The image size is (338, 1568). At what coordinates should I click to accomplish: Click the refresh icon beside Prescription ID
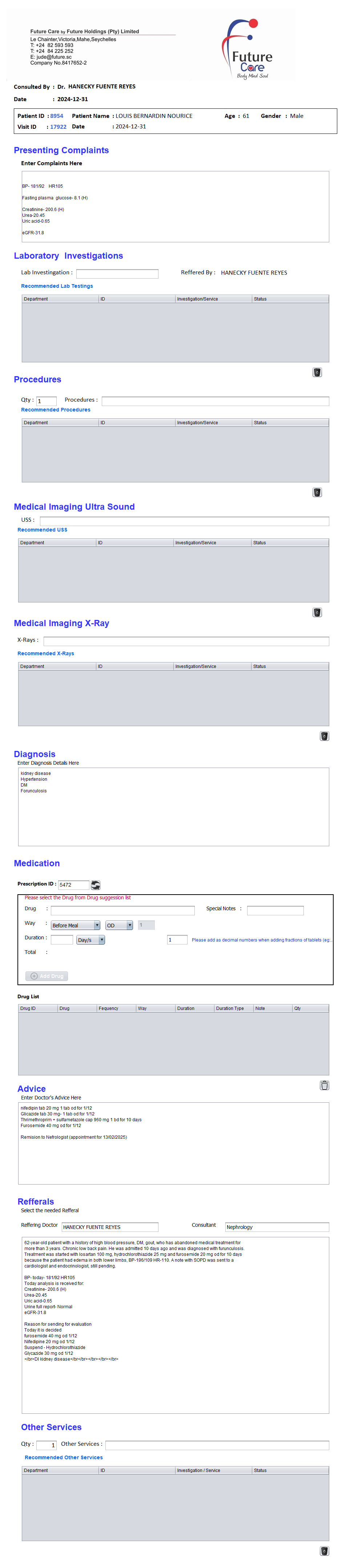click(x=96, y=884)
